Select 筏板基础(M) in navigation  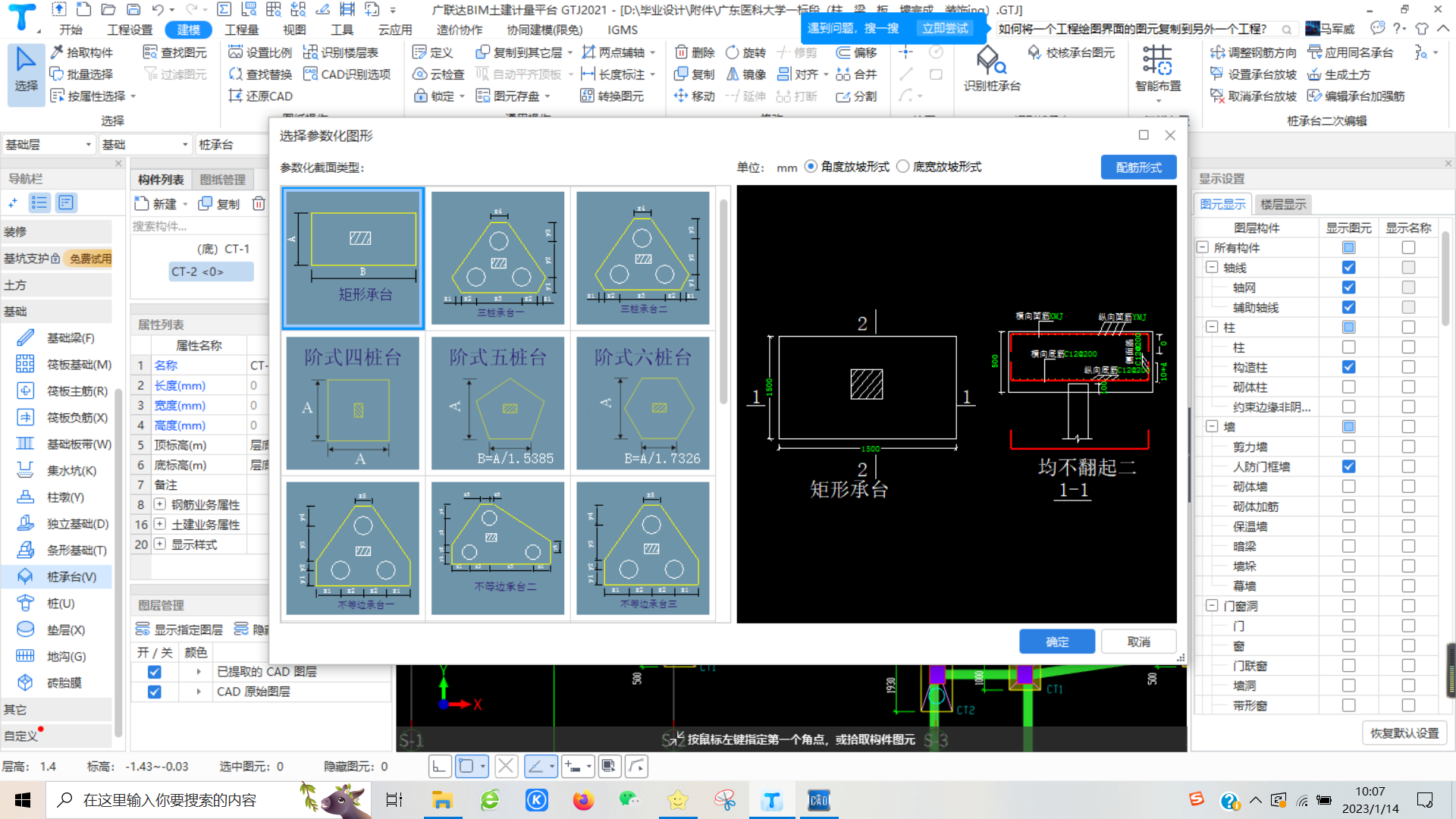click(64, 365)
